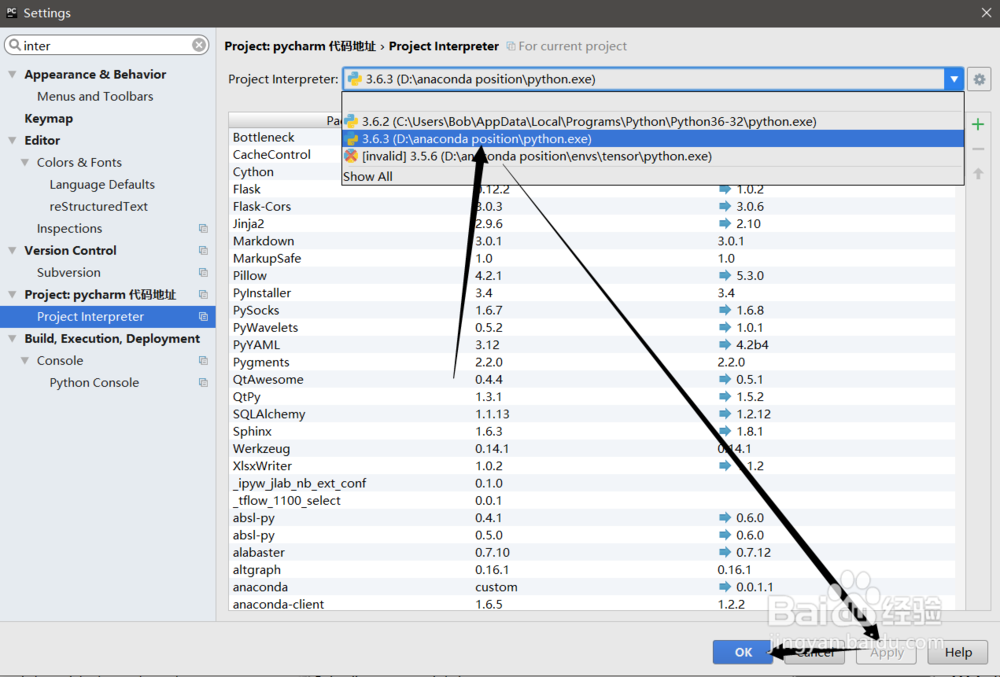Select the Pygments package row

pyautogui.click(x=592, y=362)
